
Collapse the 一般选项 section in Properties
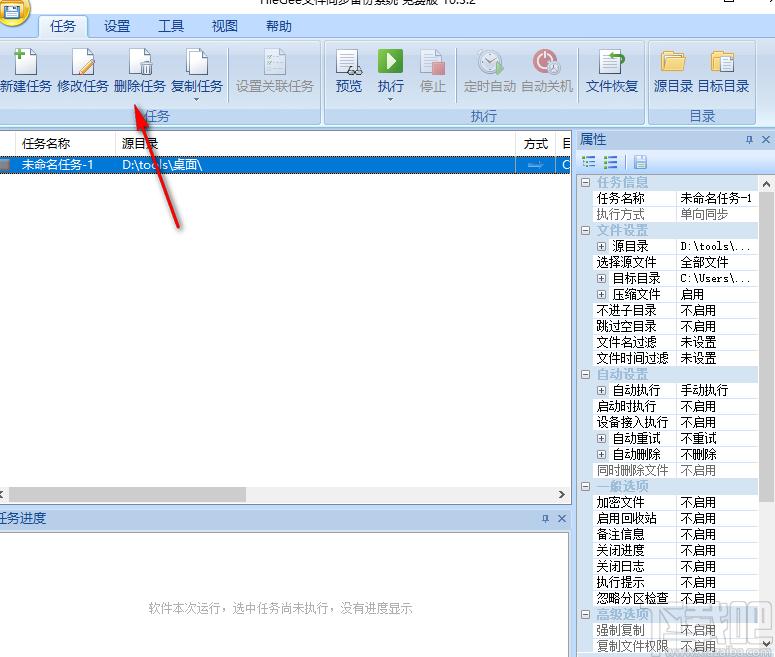click(x=585, y=486)
